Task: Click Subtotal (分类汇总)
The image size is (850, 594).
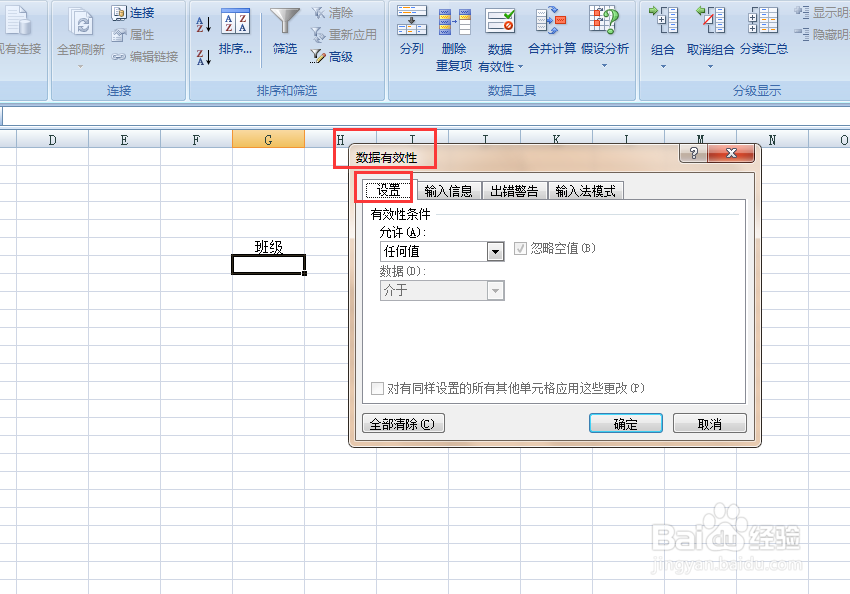Action: click(764, 31)
